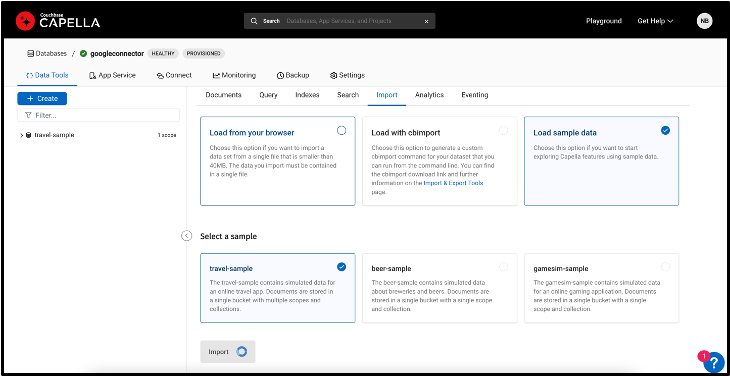Click the search field for databases
Image resolution: width=730 pixels, height=376 pixels.
[x=339, y=21]
